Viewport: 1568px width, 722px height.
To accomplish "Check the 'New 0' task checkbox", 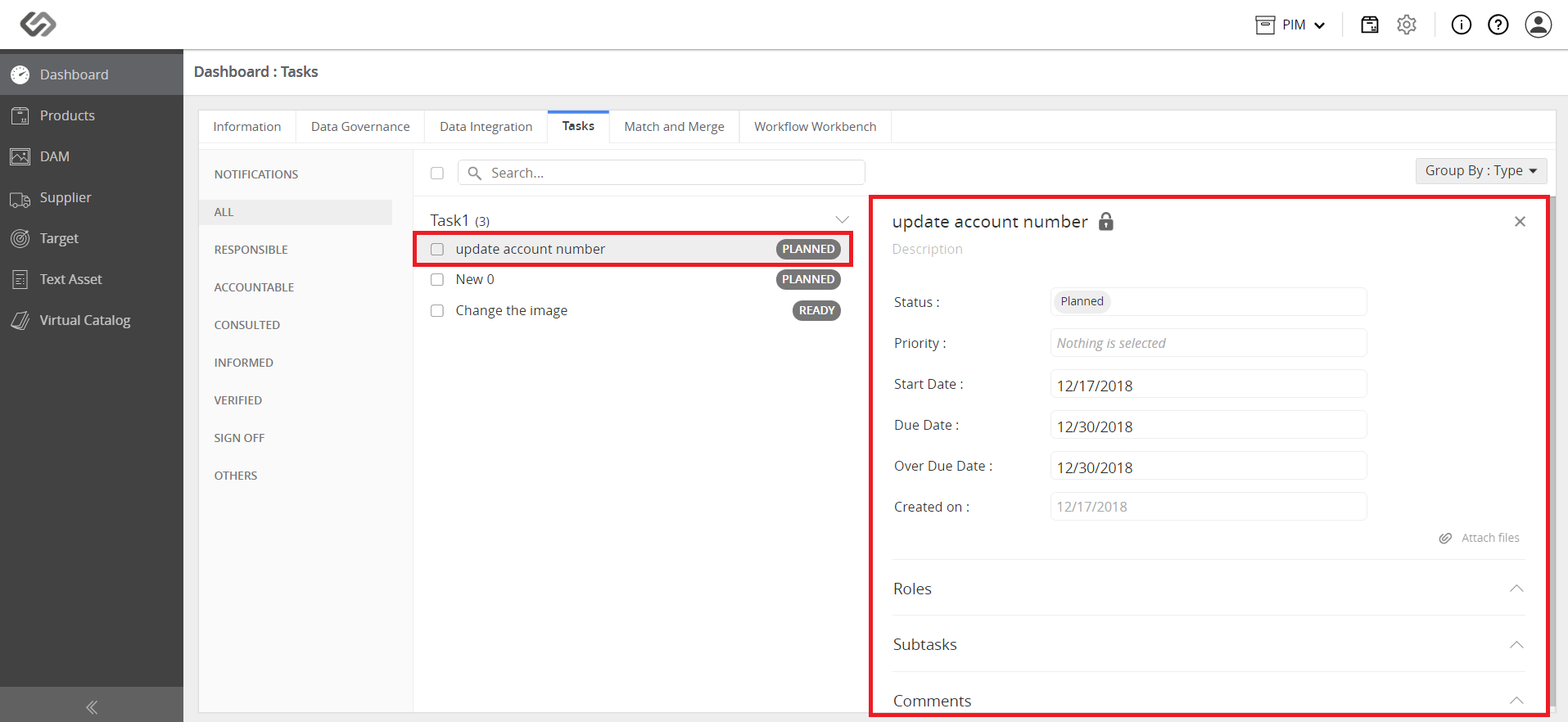I will pyautogui.click(x=437, y=279).
